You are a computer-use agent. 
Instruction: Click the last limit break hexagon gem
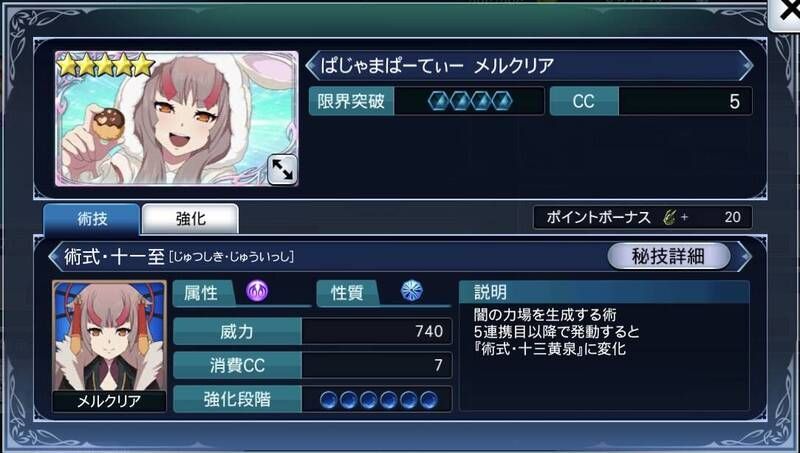click(502, 101)
